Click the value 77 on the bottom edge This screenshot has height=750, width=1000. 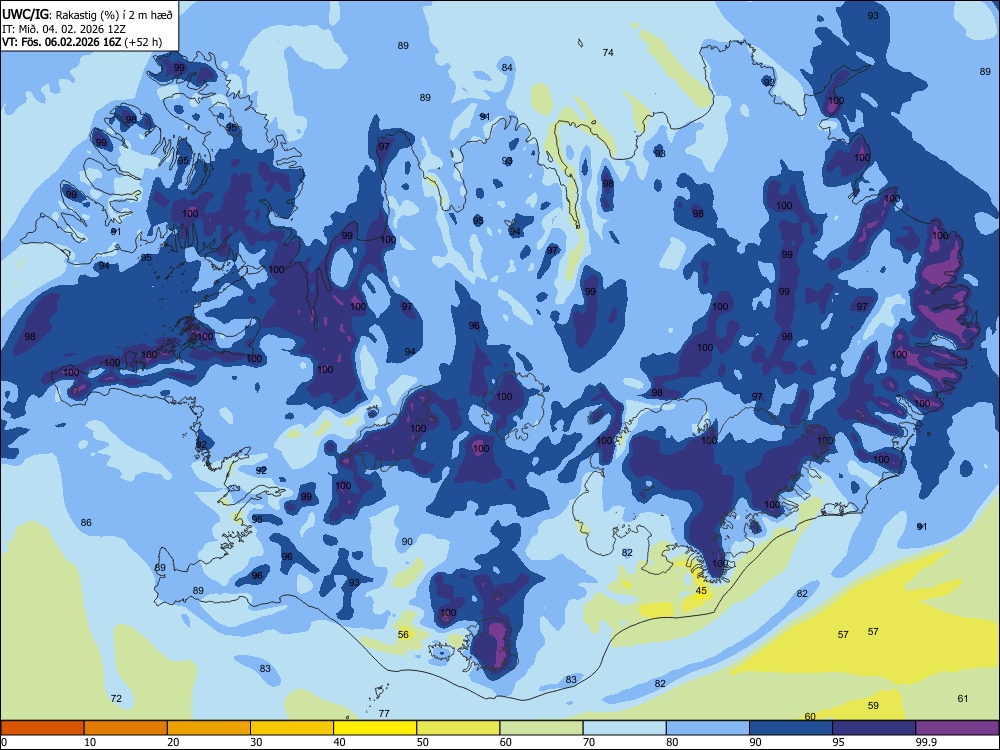pos(384,713)
